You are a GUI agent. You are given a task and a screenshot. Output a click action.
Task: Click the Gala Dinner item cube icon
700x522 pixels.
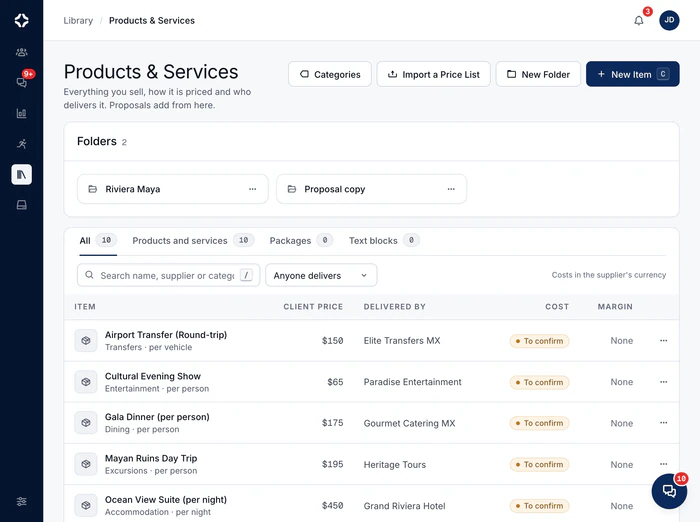[86, 422]
